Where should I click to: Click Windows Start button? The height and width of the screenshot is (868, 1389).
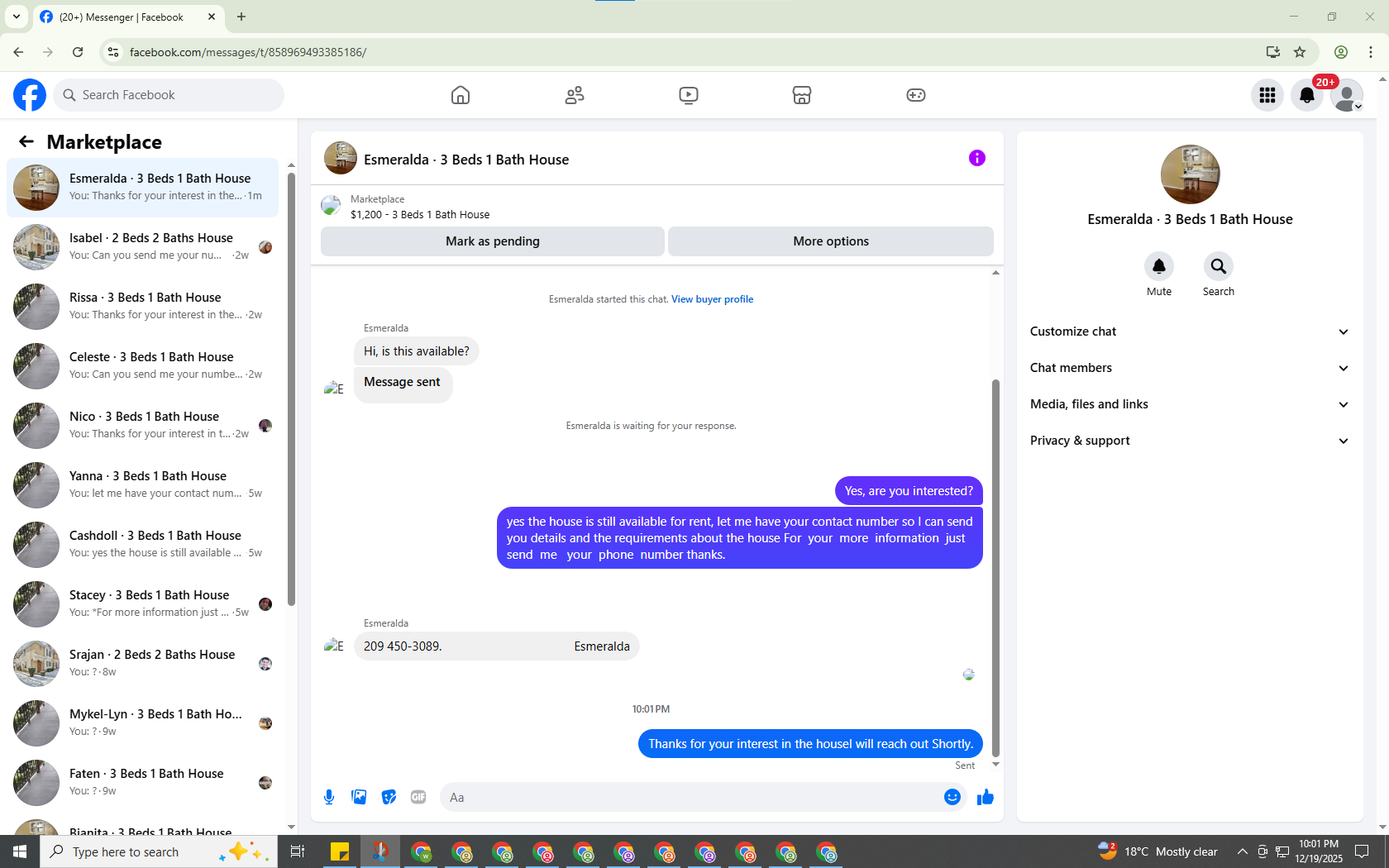(x=20, y=851)
